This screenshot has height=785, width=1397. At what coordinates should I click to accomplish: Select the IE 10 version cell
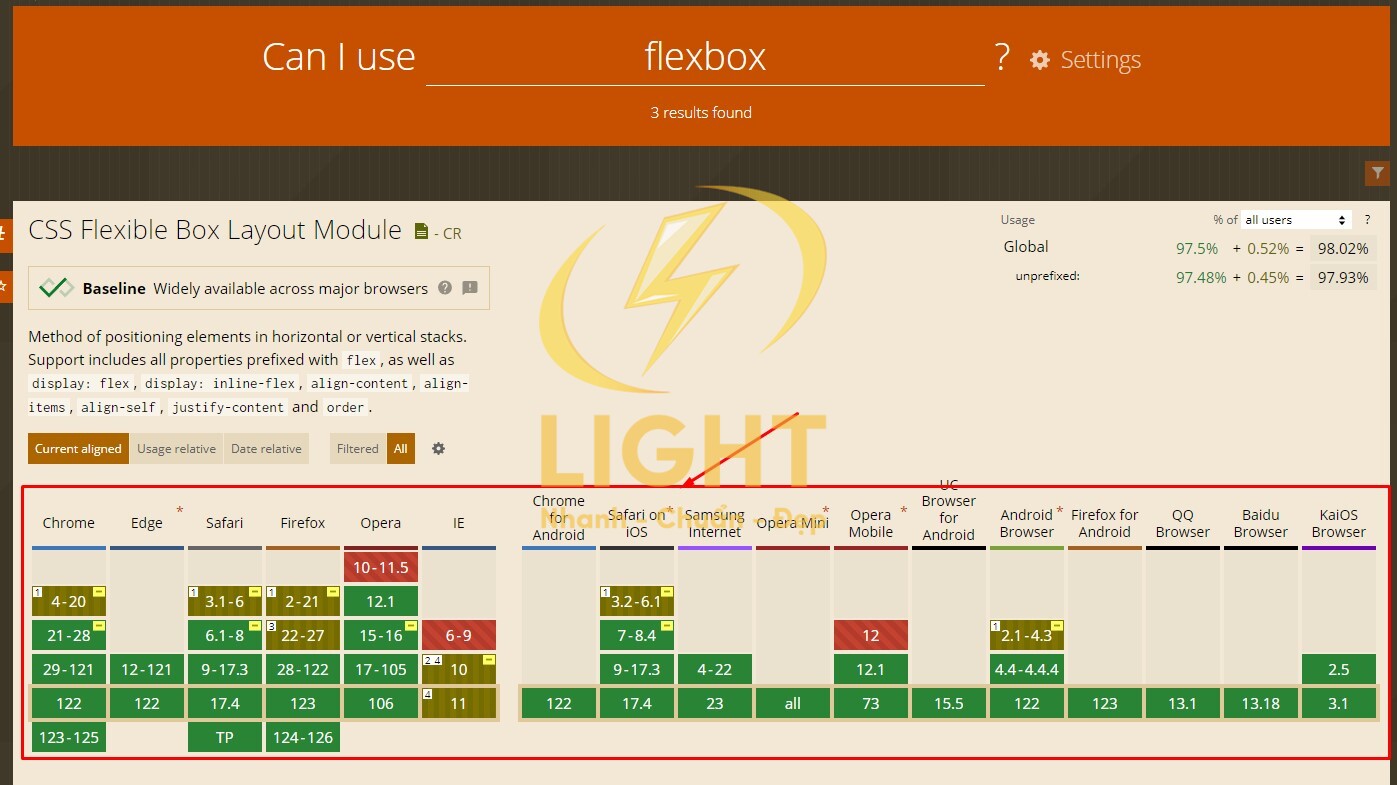pos(459,669)
